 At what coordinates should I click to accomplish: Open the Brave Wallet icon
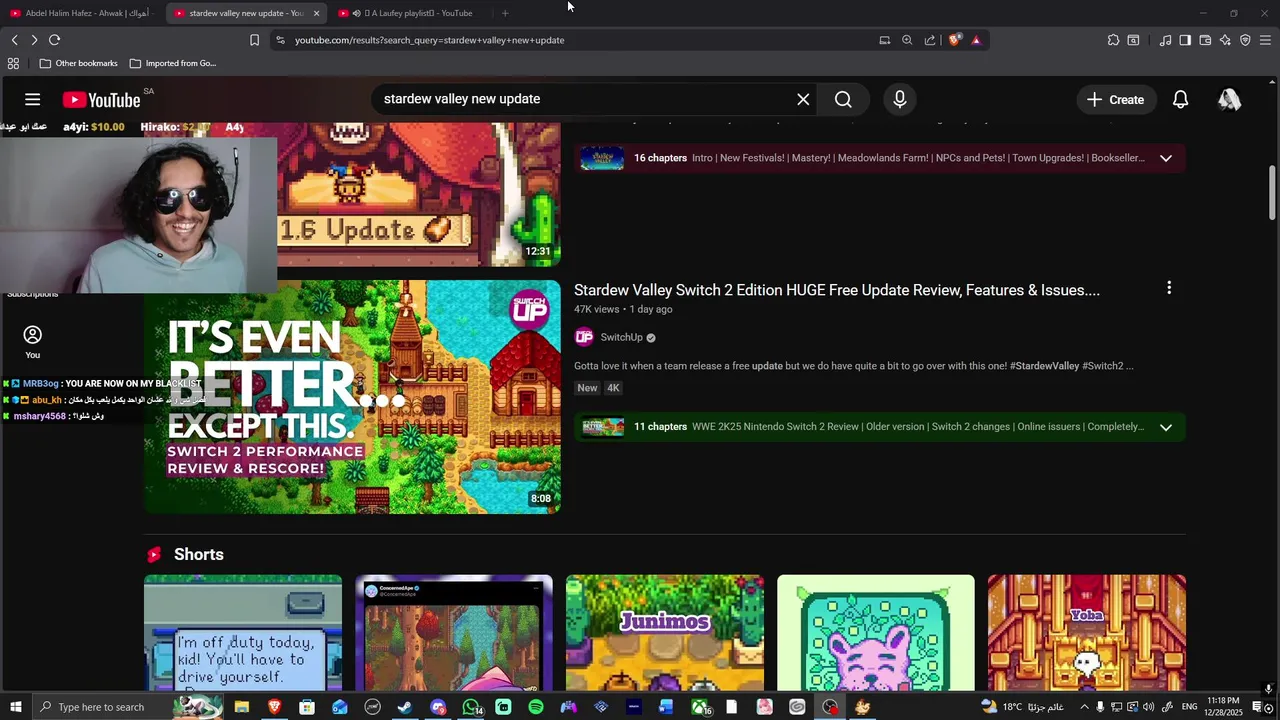pos(1205,40)
